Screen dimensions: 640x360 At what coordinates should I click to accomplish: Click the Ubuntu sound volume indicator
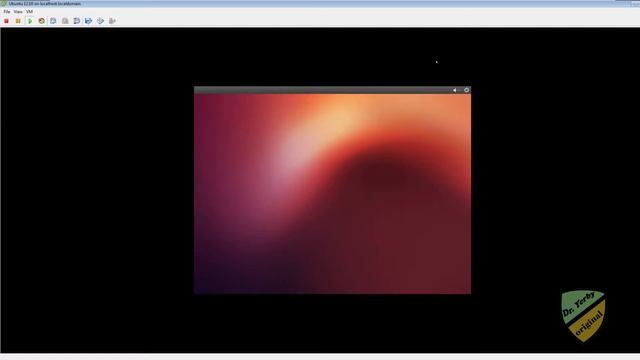tap(455, 90)
